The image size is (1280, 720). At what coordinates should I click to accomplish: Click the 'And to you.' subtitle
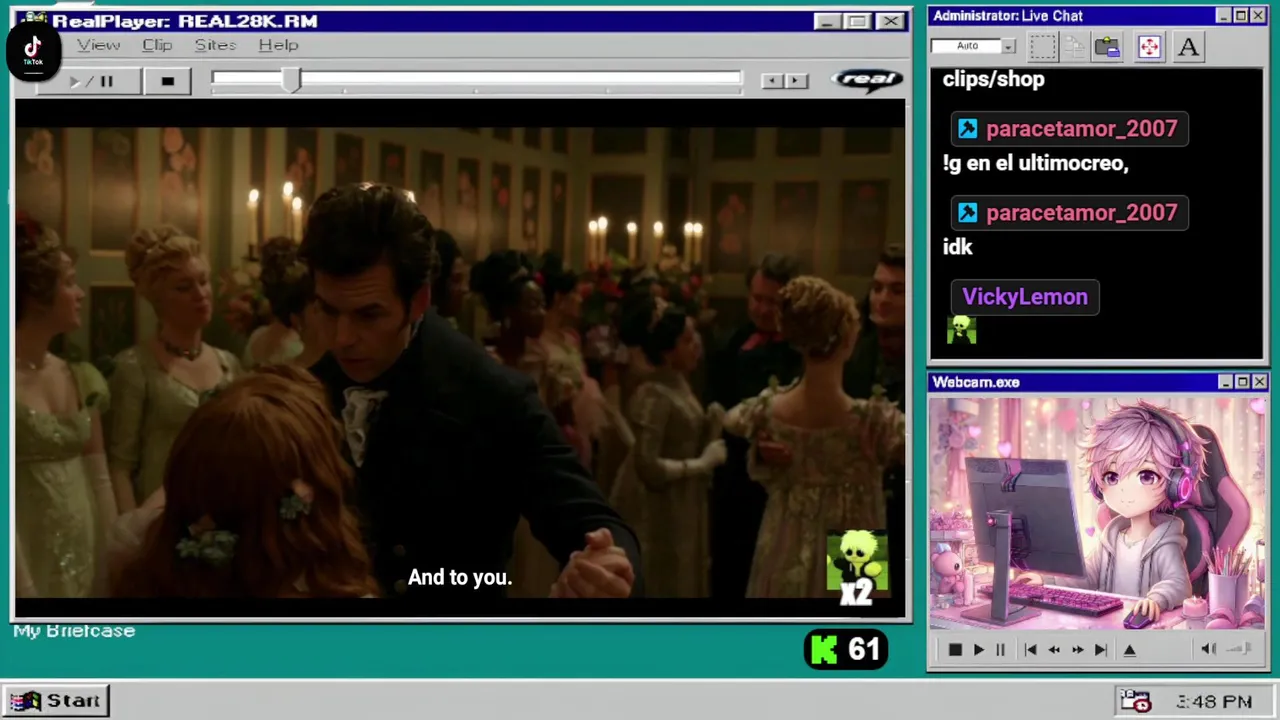tap(460, 578)
